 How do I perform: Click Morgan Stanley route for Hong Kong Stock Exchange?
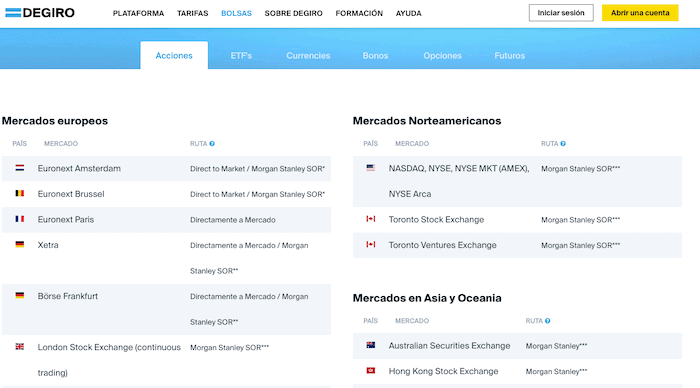pyautogui.click(x=556, y=371)
